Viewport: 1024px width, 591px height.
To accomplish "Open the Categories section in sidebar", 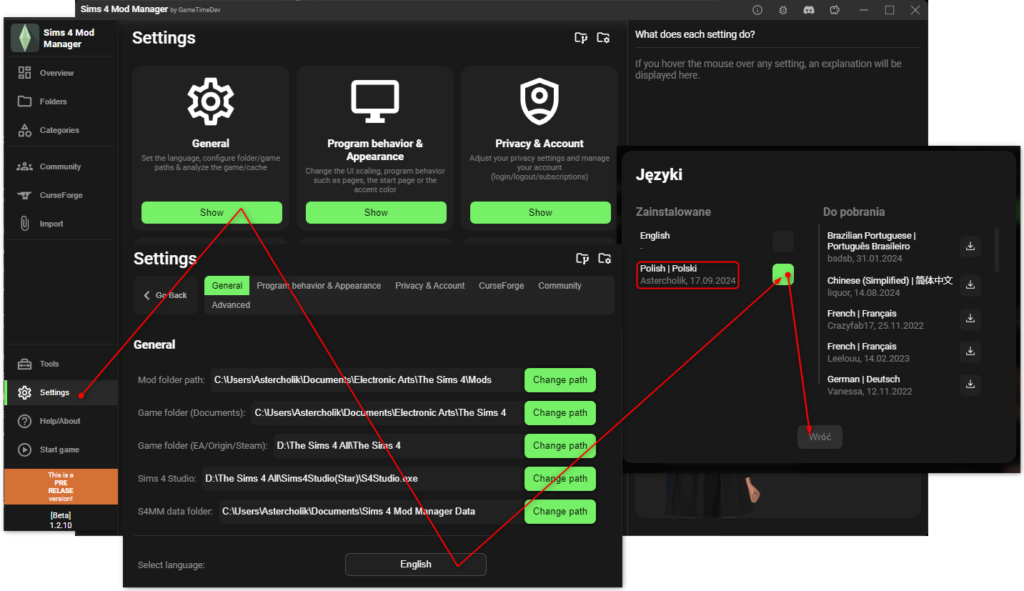I will coord(58,130).
